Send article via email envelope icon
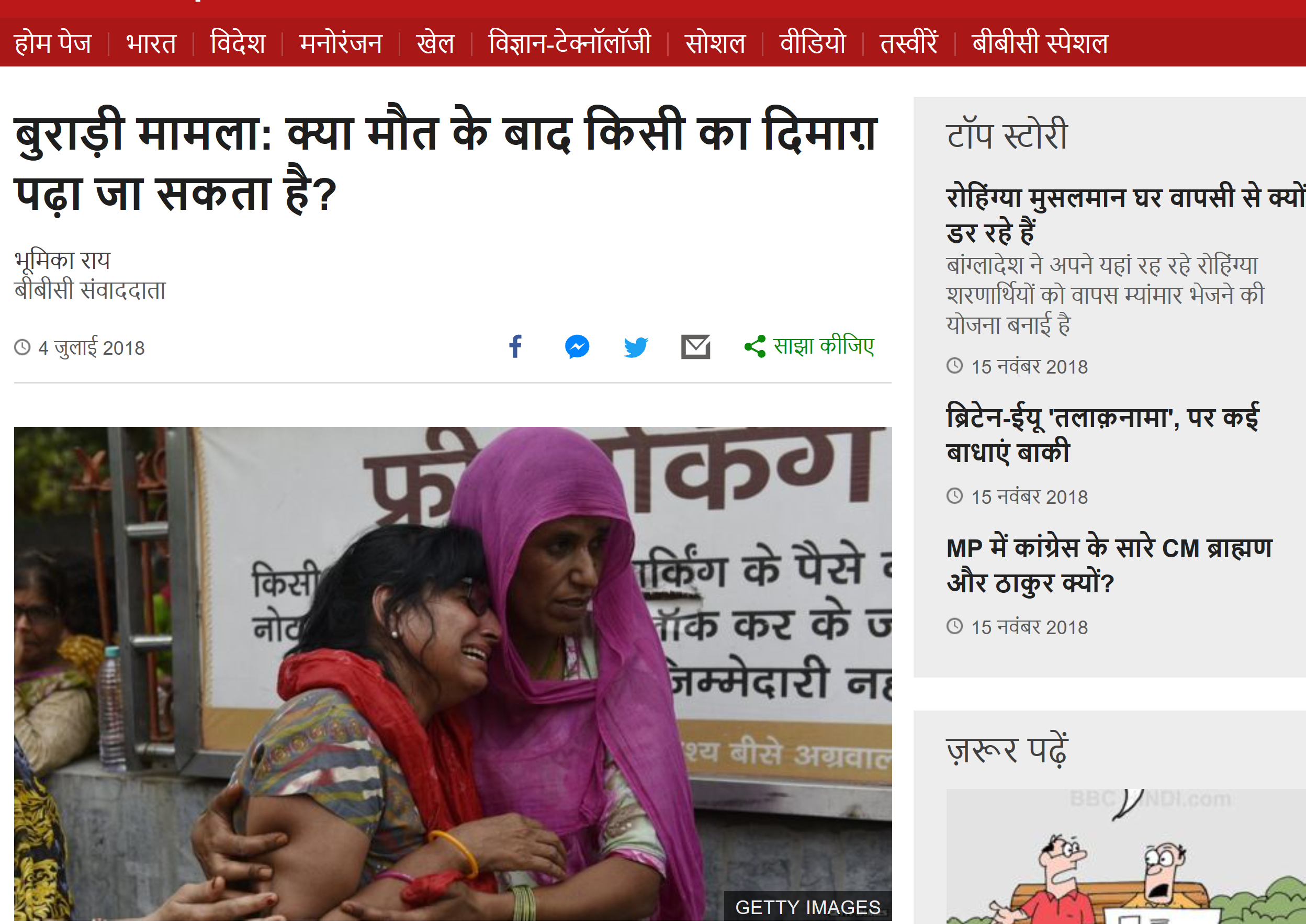1306x924 pixels. click(x=696, y=346)
